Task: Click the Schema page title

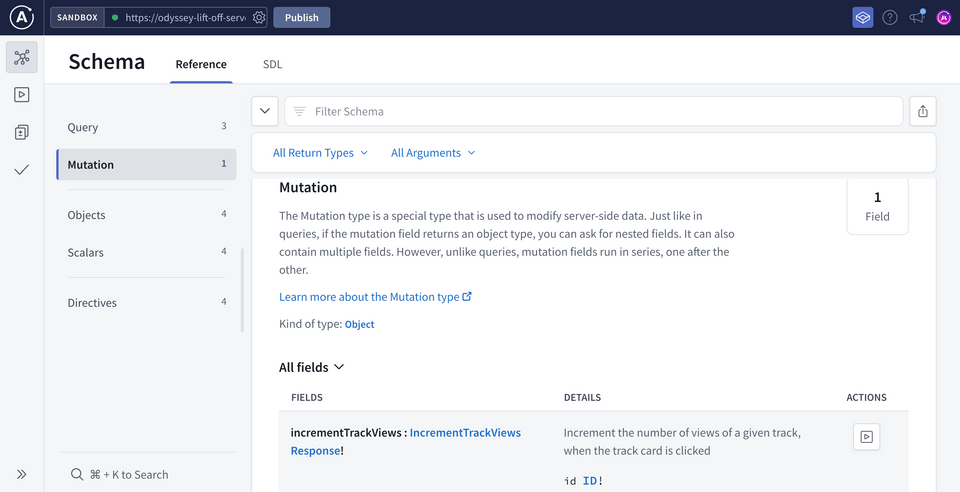Action: [x=107, y=62]
